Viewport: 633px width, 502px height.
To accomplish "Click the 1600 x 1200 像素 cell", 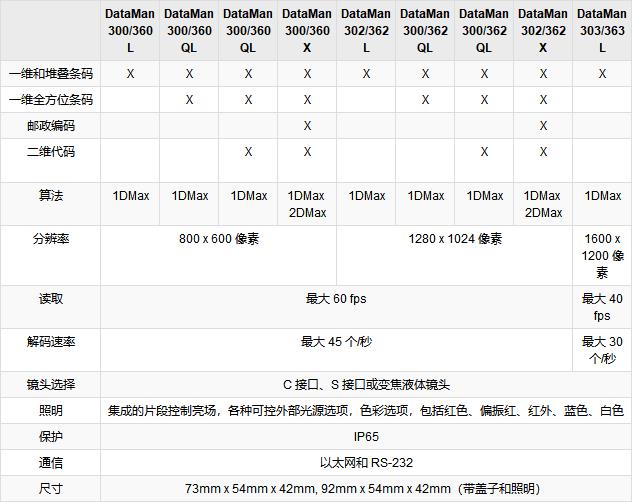I will 603,255.
